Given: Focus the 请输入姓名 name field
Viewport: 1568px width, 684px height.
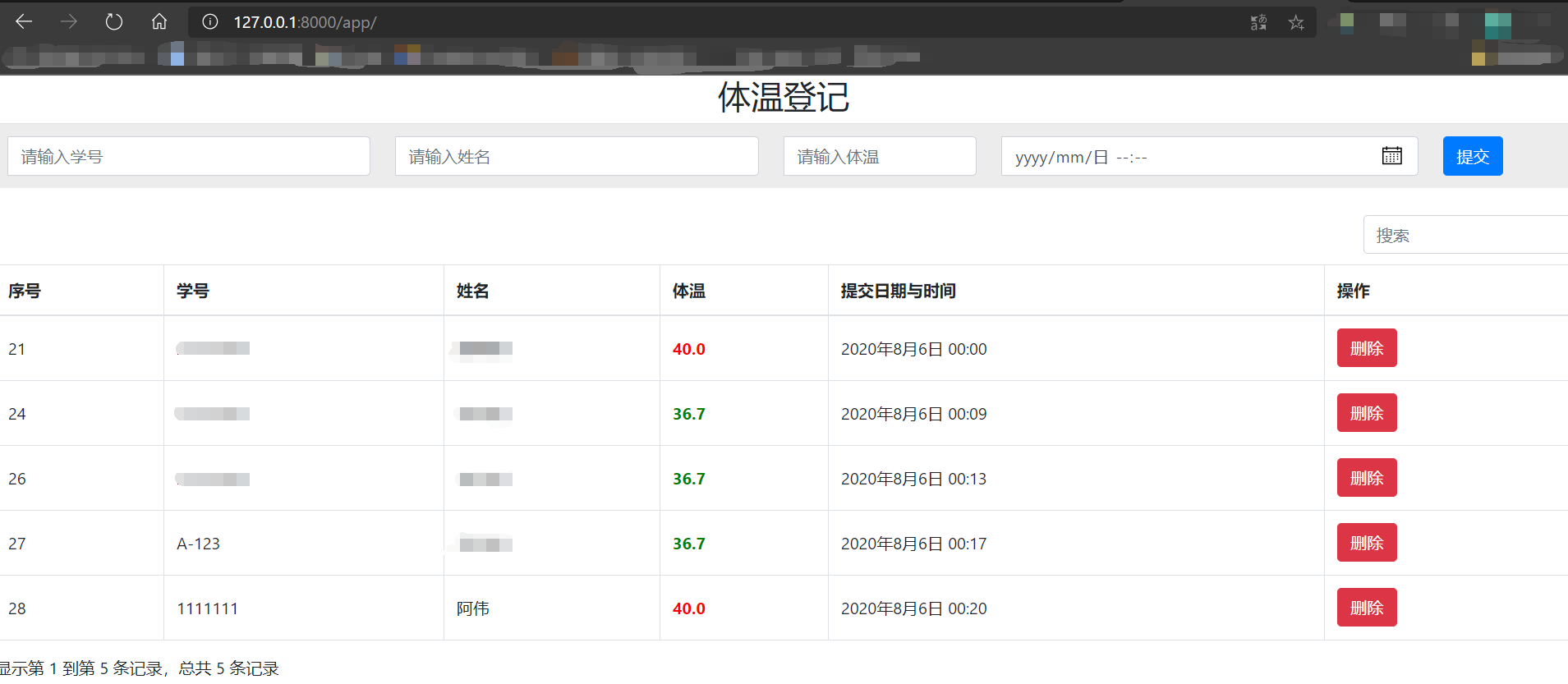Looking at the screenshot, I should pos(577,156).
